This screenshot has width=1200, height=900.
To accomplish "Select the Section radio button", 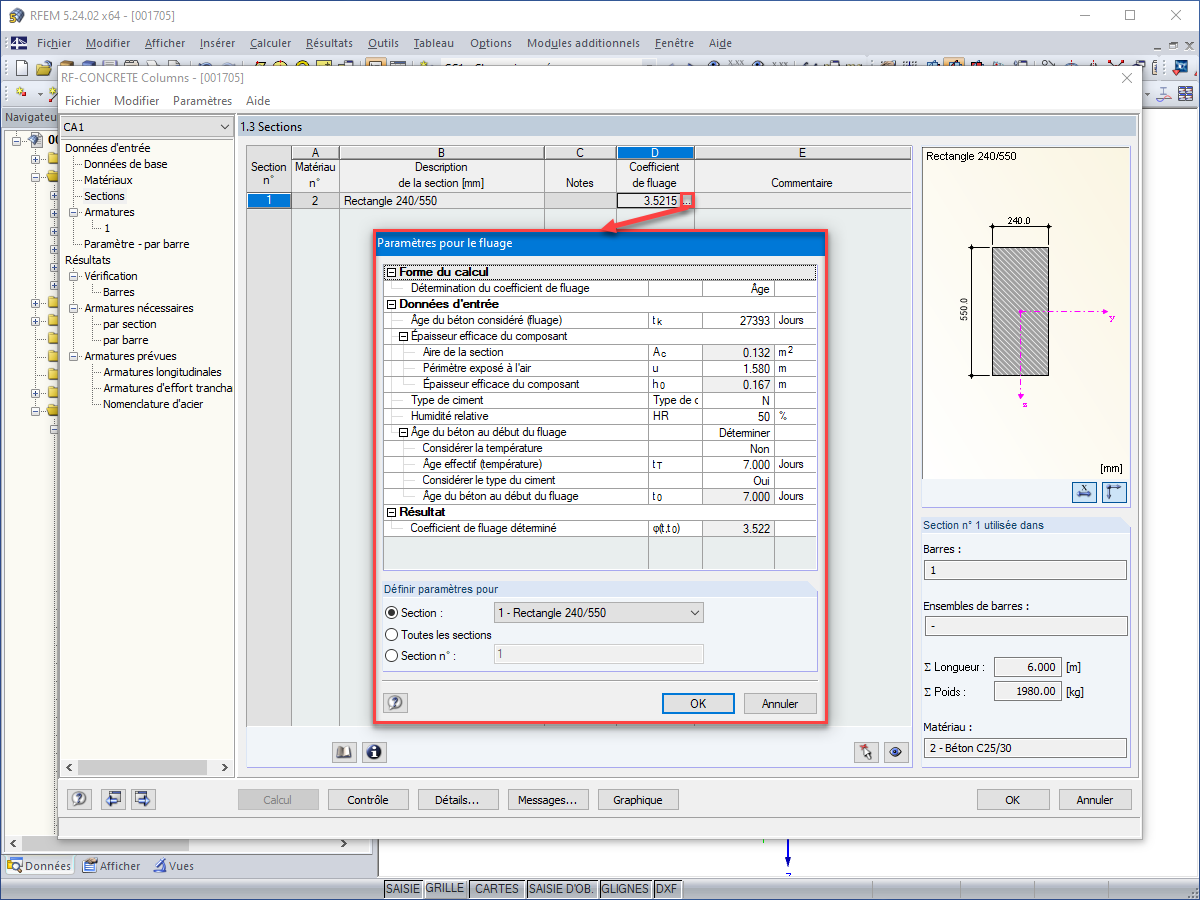I will coord(392,613).
